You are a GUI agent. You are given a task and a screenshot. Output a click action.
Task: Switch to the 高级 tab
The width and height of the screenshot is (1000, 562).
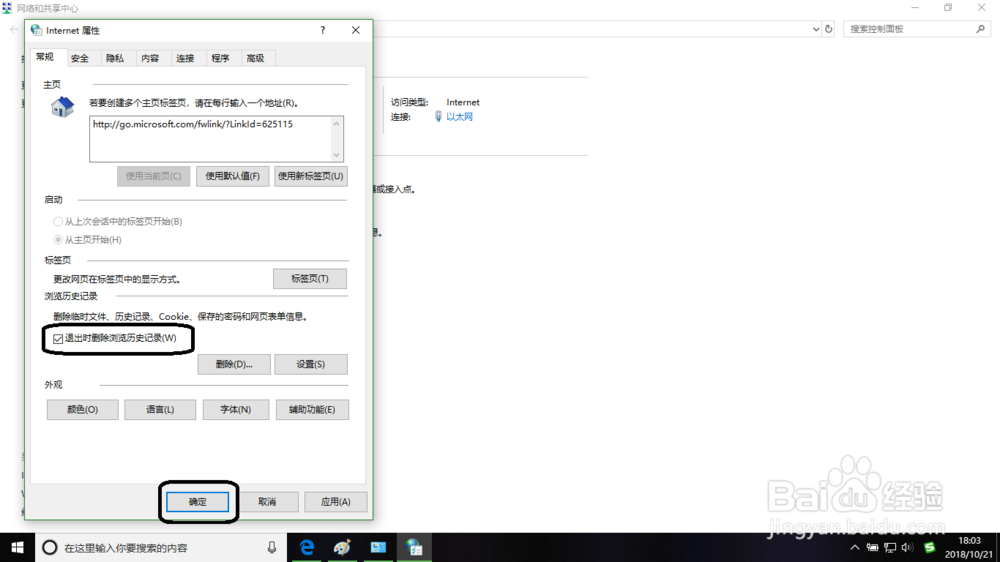[x=255, y=58]
